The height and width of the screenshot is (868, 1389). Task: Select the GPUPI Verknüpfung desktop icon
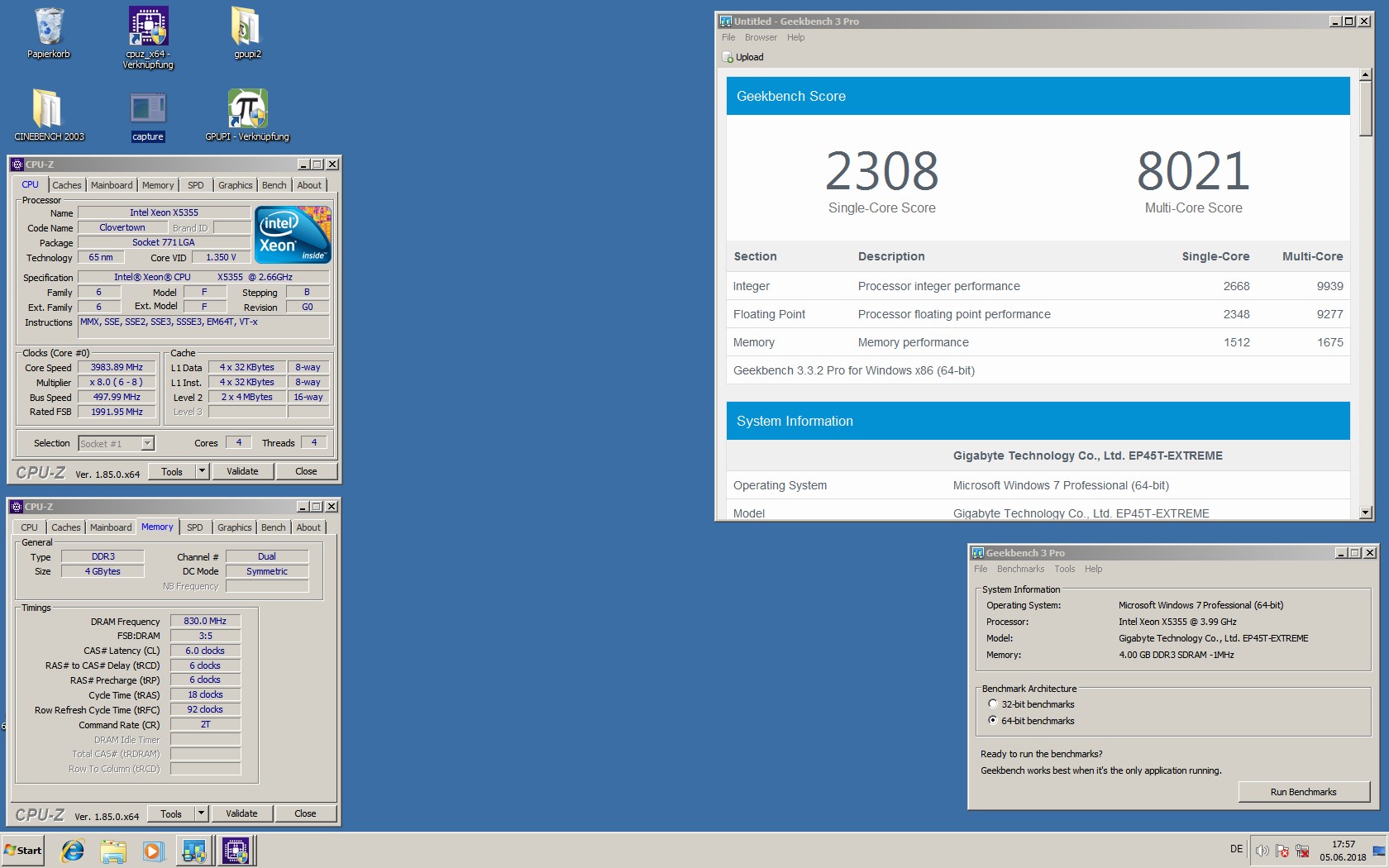tap(247, 115)
